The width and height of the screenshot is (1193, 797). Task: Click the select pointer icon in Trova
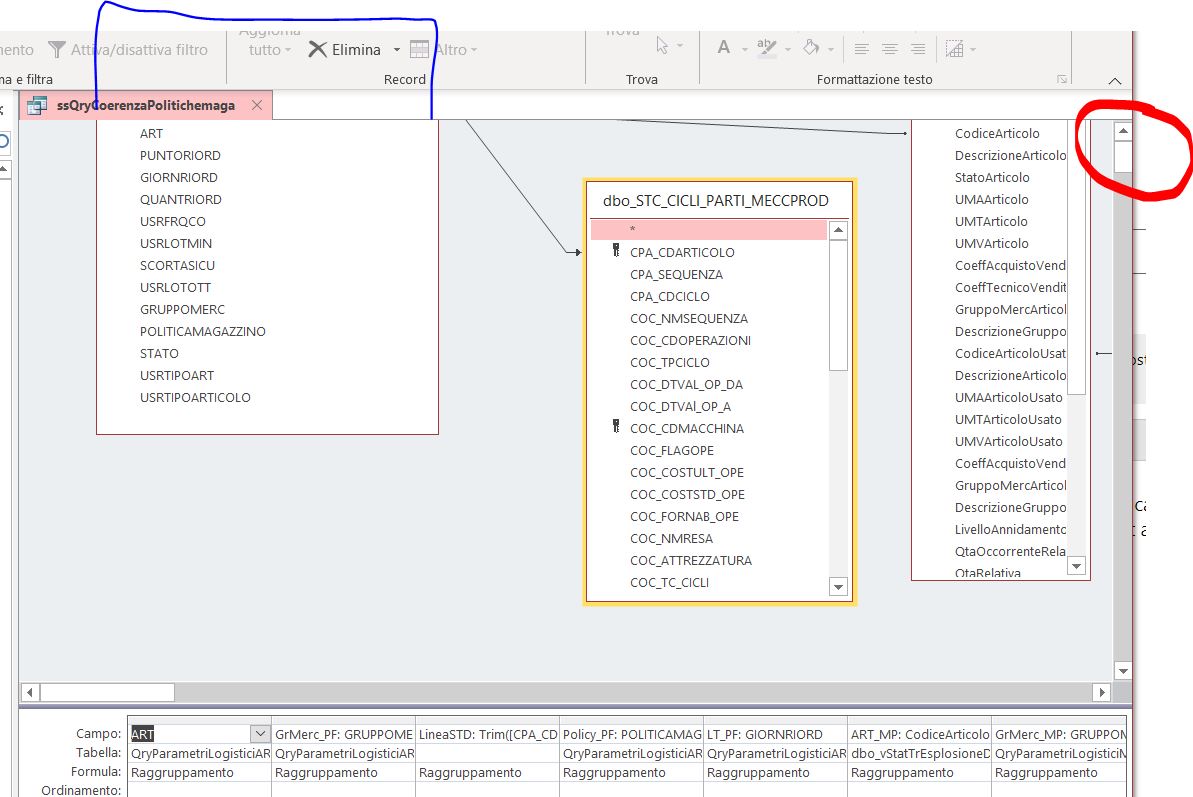pos(662,46)
